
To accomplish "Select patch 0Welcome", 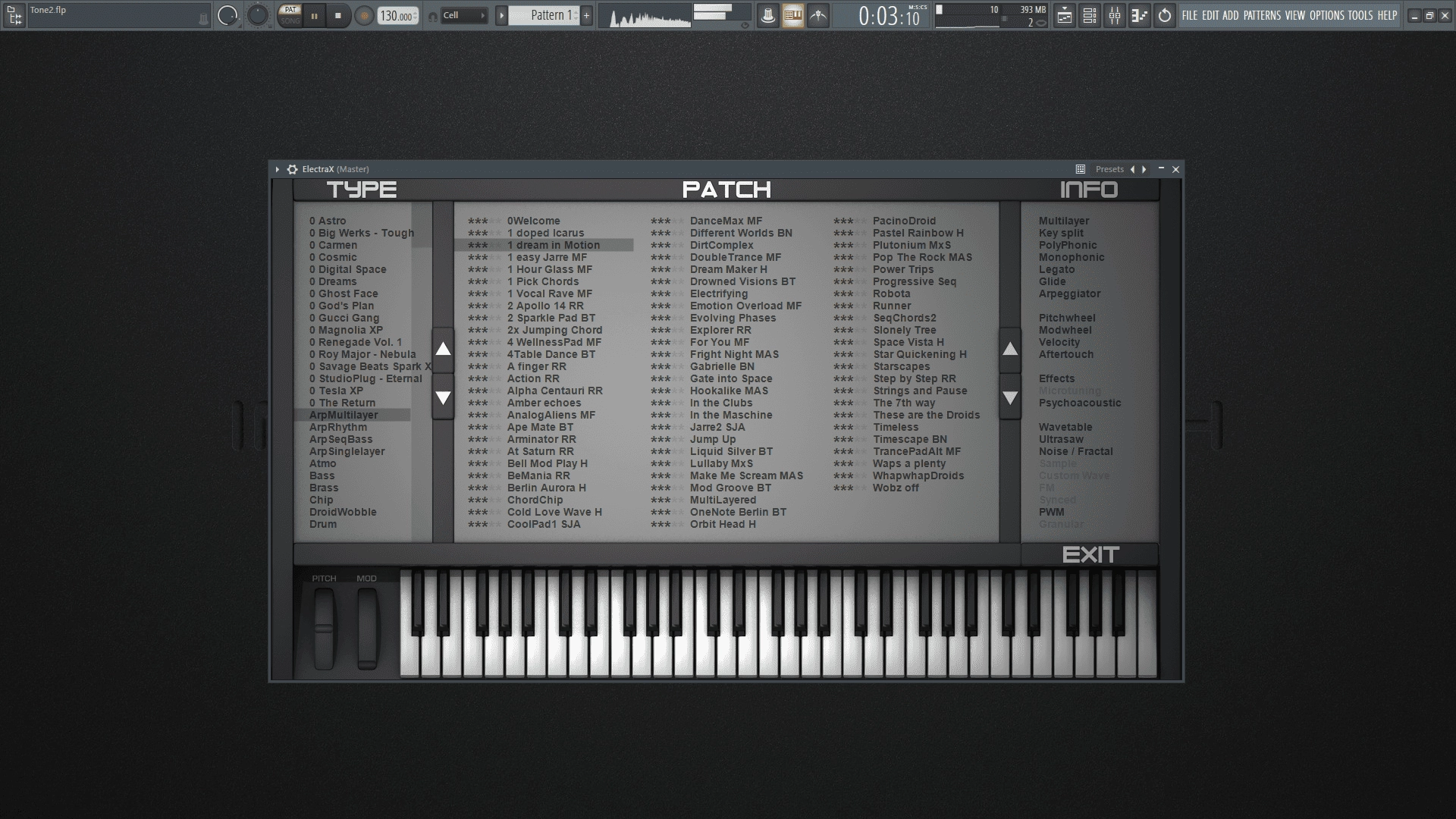I will (x=534, y=221).
